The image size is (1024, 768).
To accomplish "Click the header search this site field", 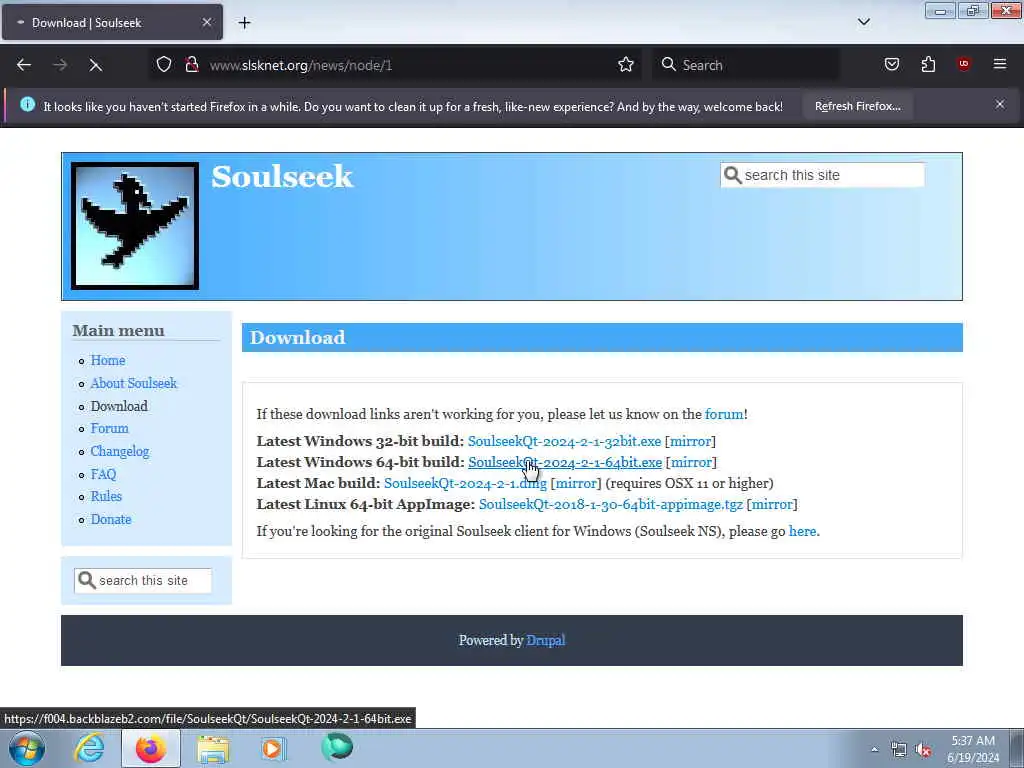I will click(x=823, y=175).
